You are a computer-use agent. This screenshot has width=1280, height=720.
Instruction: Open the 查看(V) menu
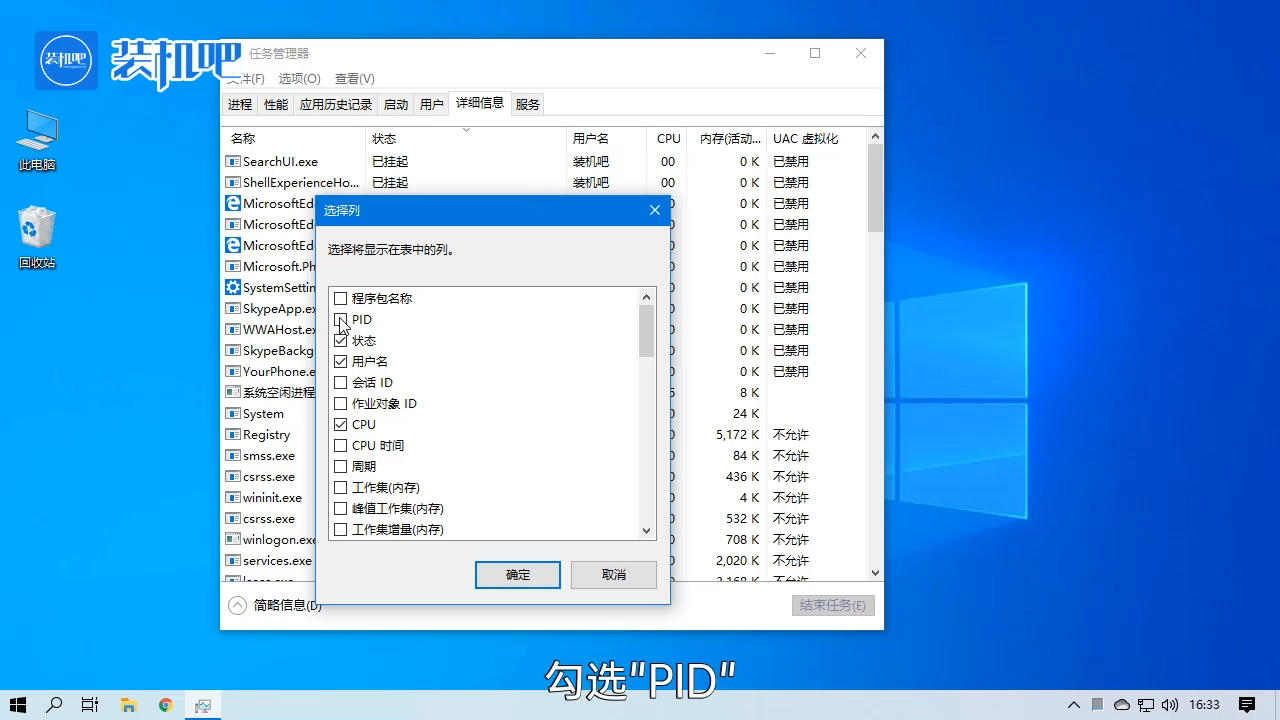(x=354, y=78)
